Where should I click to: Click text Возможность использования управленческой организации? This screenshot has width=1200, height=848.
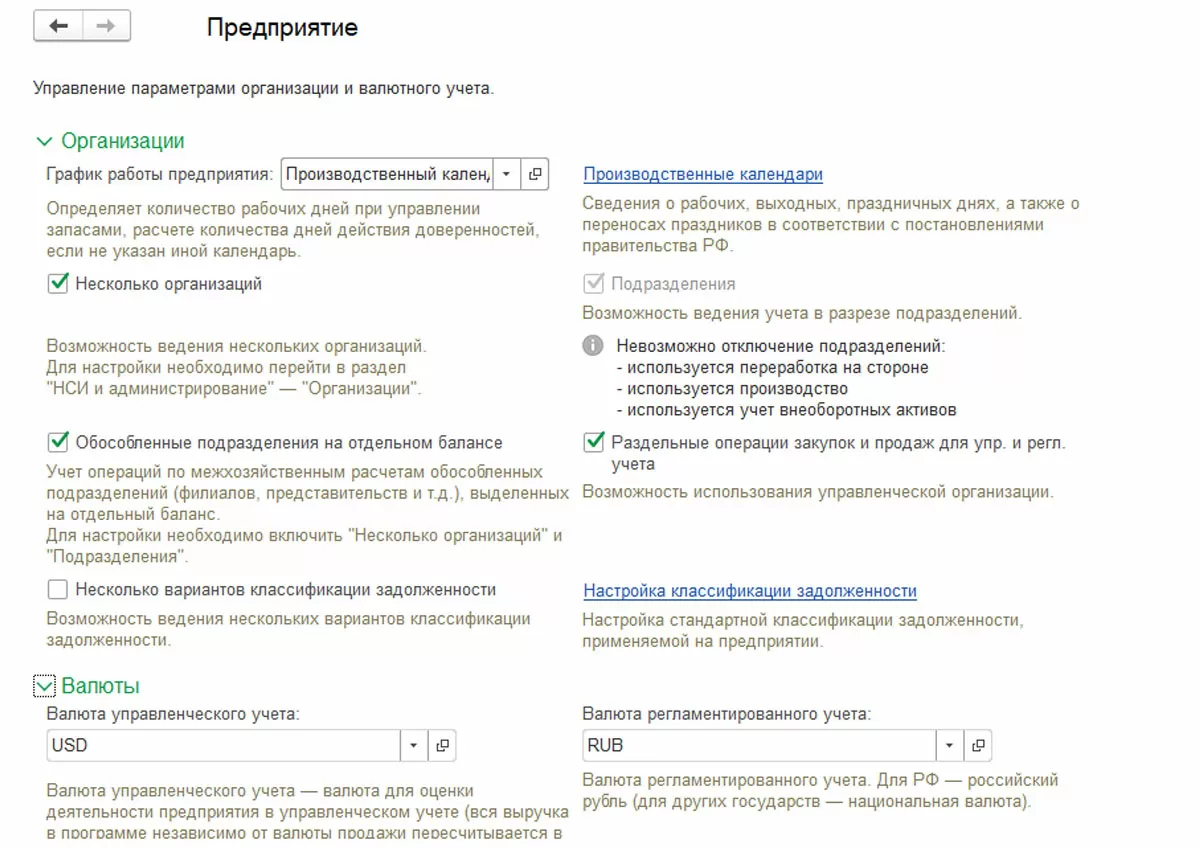818,492
